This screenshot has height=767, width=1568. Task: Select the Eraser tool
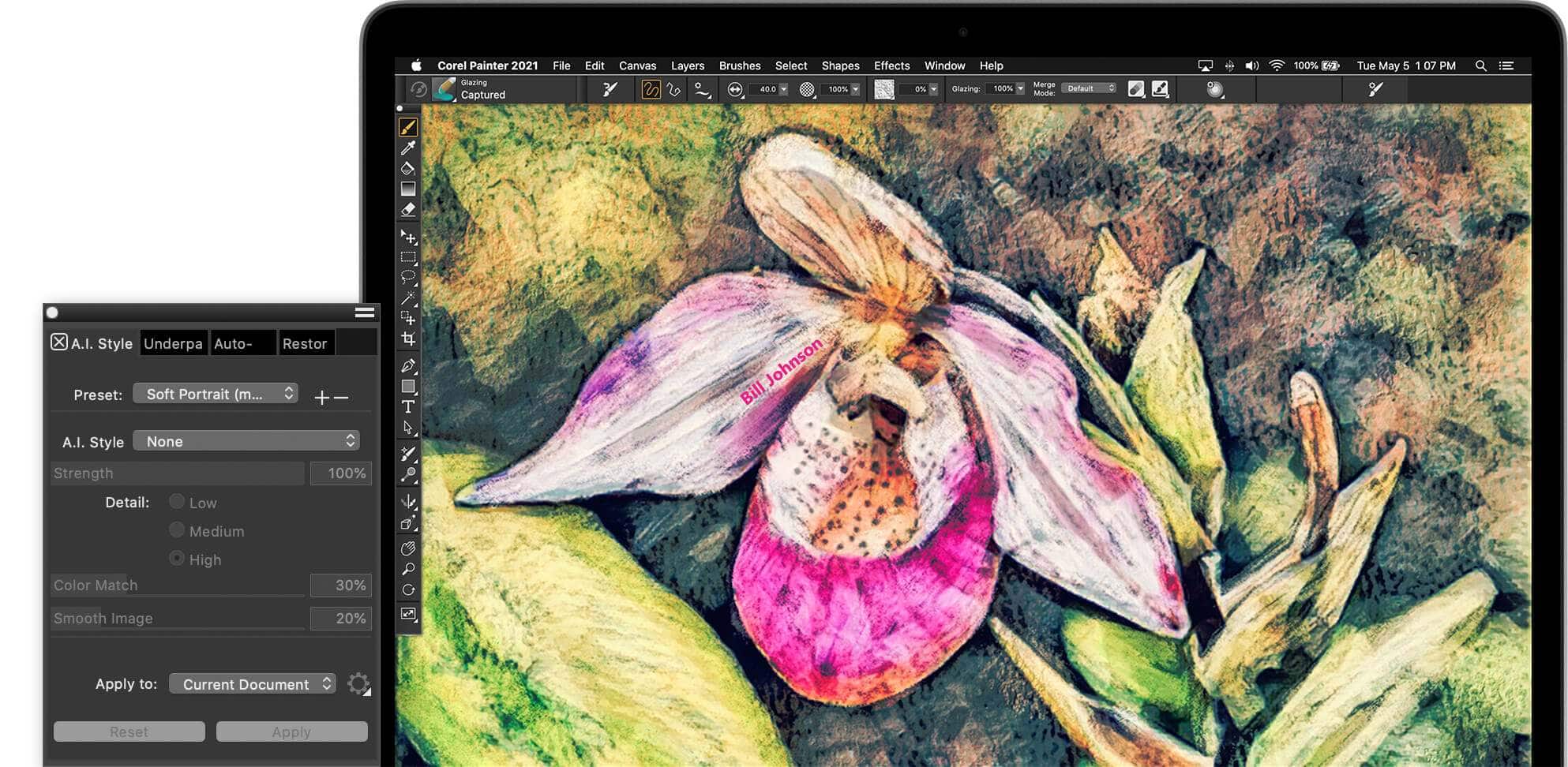(x=408, y=210)
